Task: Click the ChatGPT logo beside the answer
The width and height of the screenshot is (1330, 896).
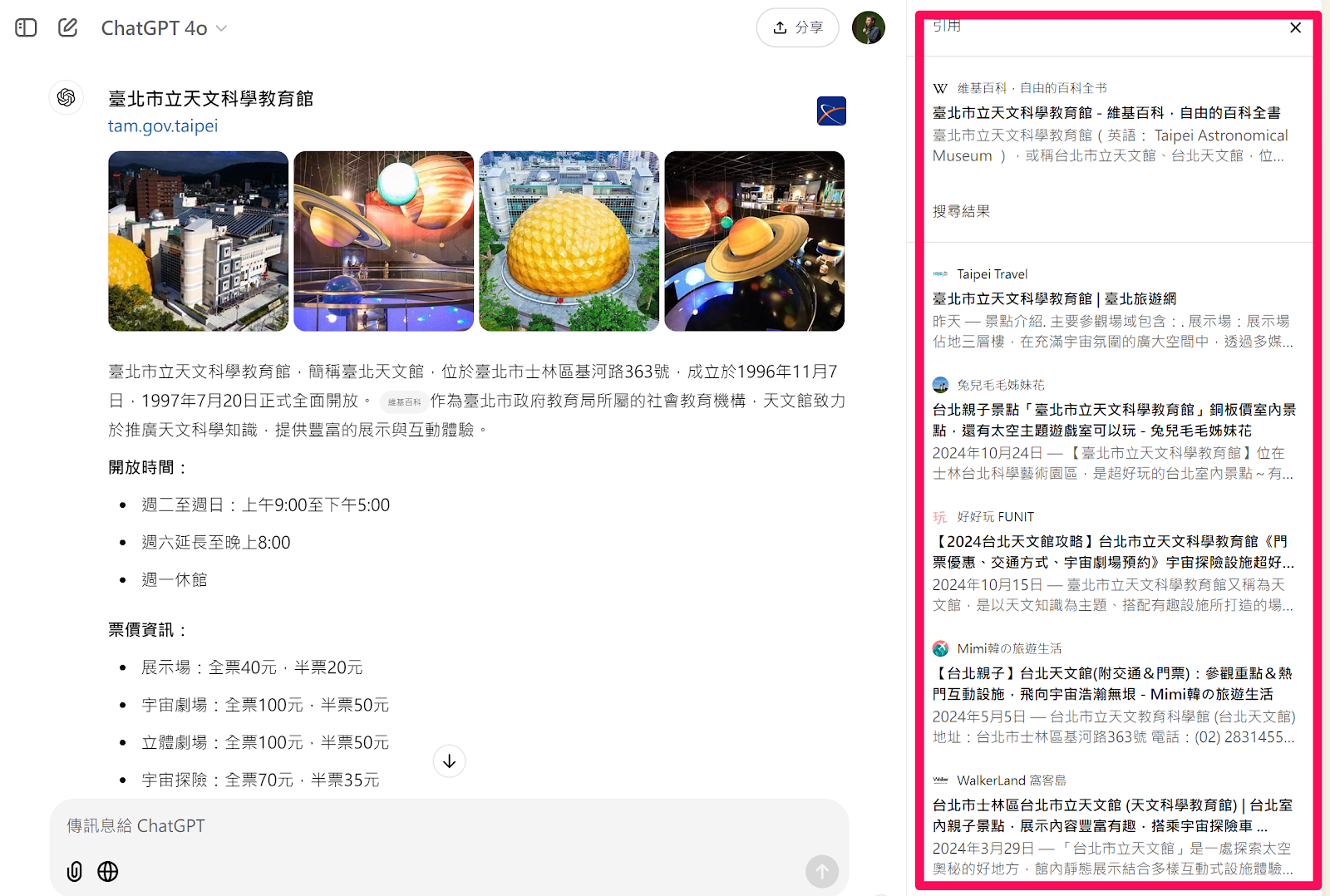Action: coord(66,98)
